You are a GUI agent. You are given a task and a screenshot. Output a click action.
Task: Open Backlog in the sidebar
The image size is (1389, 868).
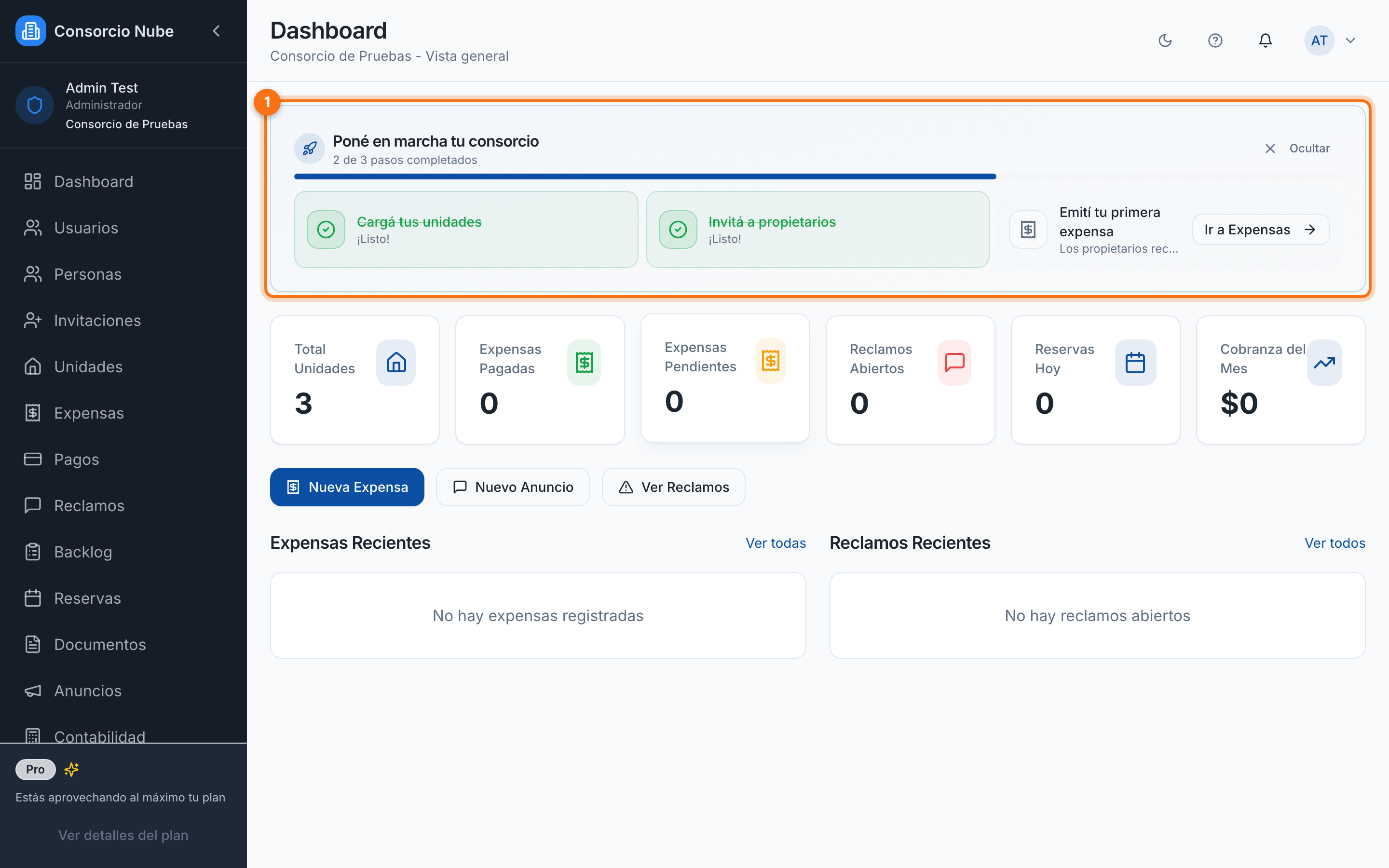coord(123,552)
